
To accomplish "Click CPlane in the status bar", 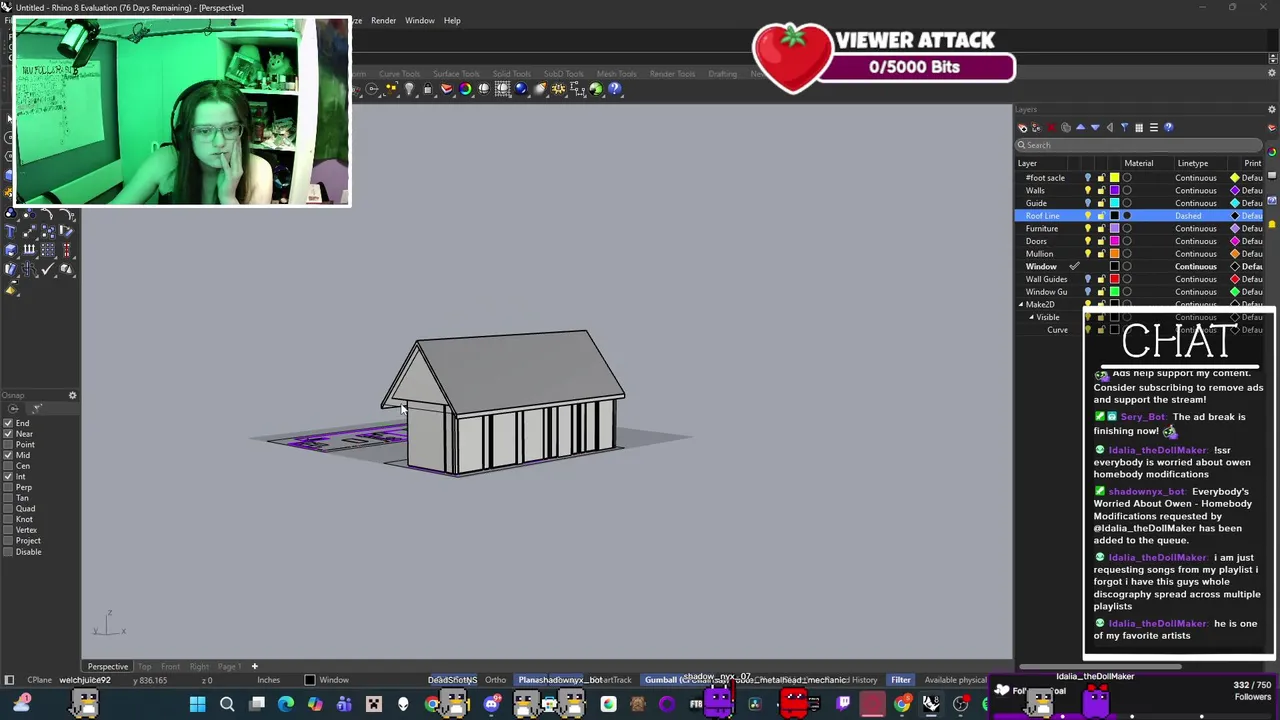I will point(39,680).
